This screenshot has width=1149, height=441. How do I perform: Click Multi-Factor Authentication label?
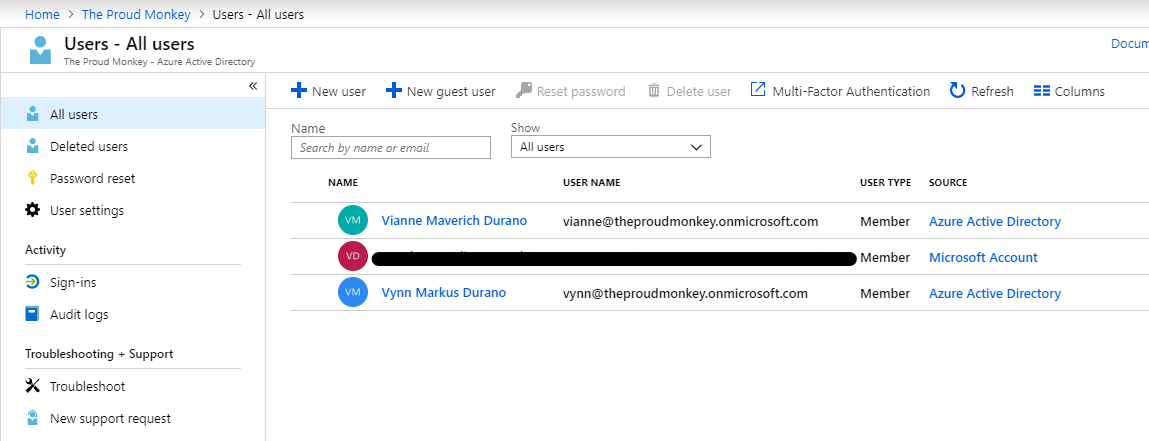pyautogui.click(x=851, y=92)
